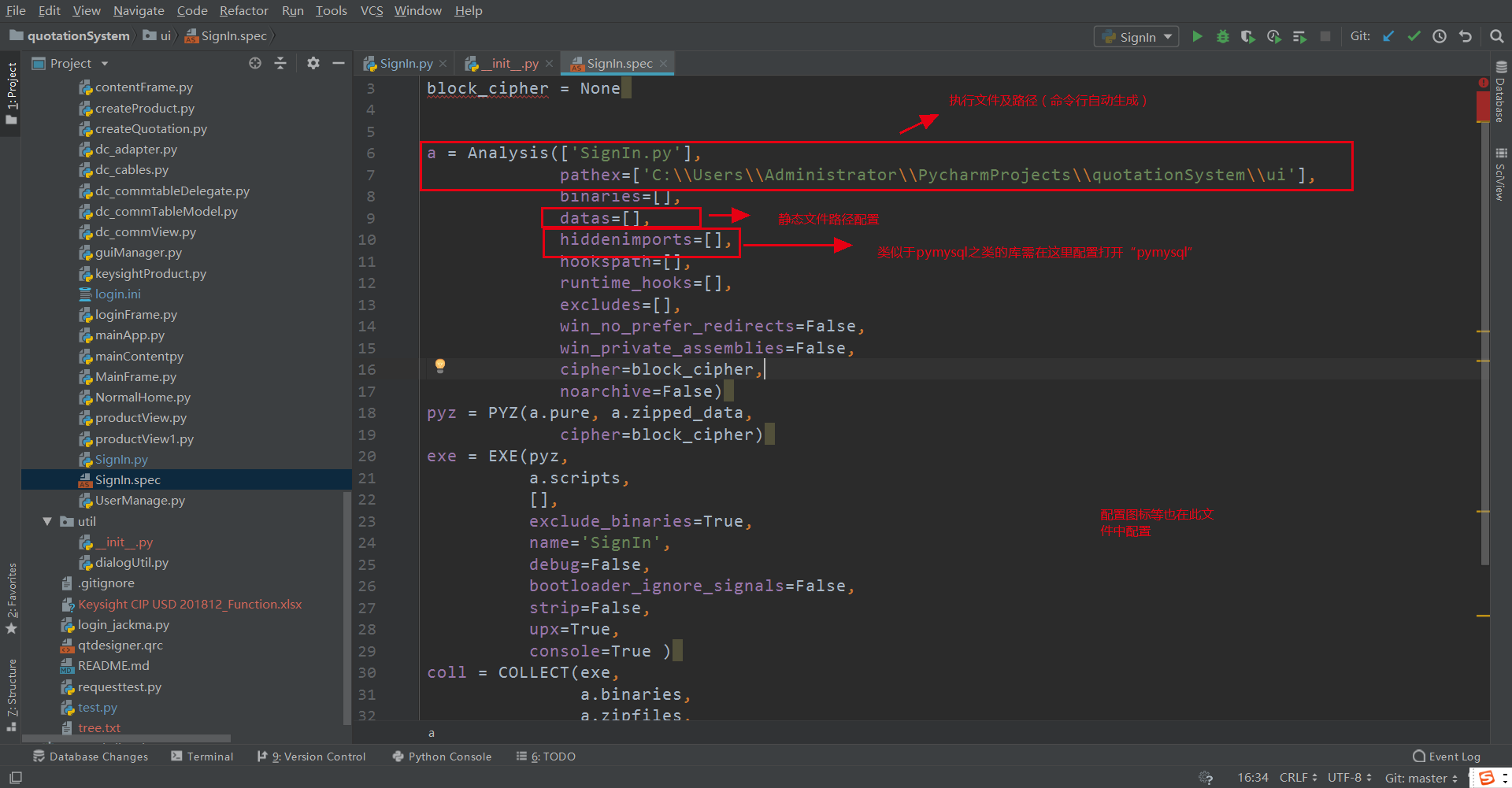Open UTF-8 encoding dropdown
Screen dimensions: 1512x788
[1350, 778]
